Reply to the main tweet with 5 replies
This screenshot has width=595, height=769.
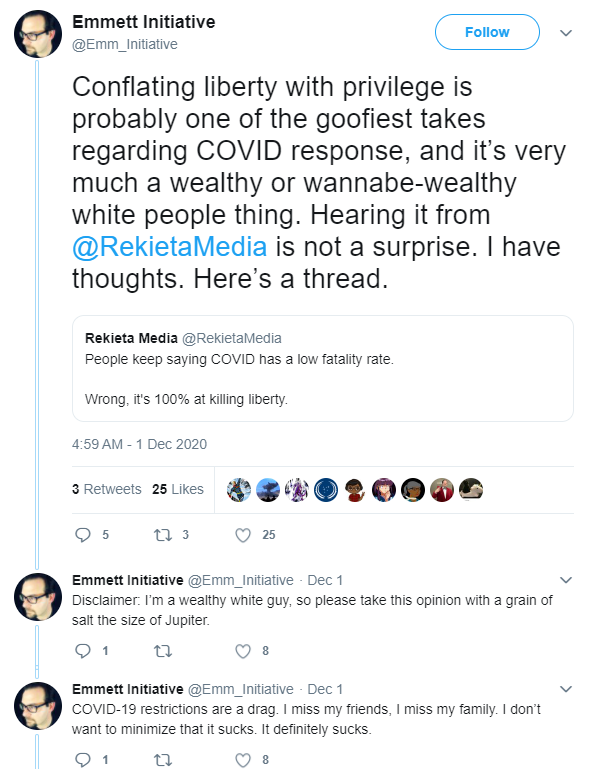[x=82, y=535]
